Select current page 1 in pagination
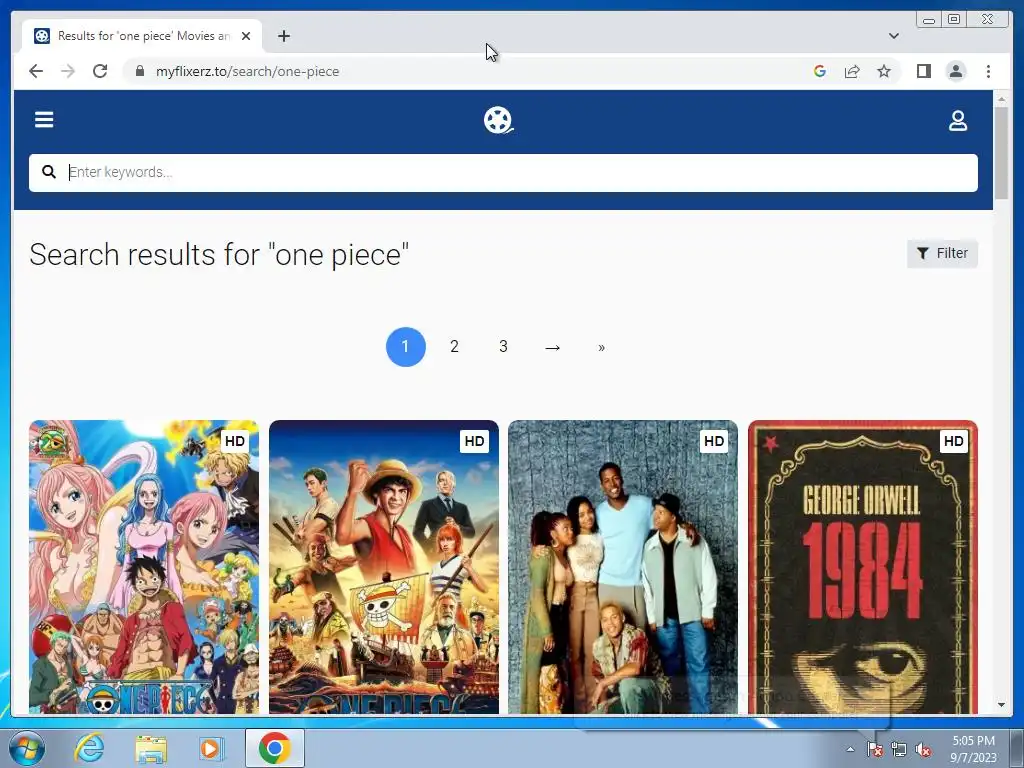The height and width of the screenshot is (768, 1024). pyautogui.click(x=406, y=347)
